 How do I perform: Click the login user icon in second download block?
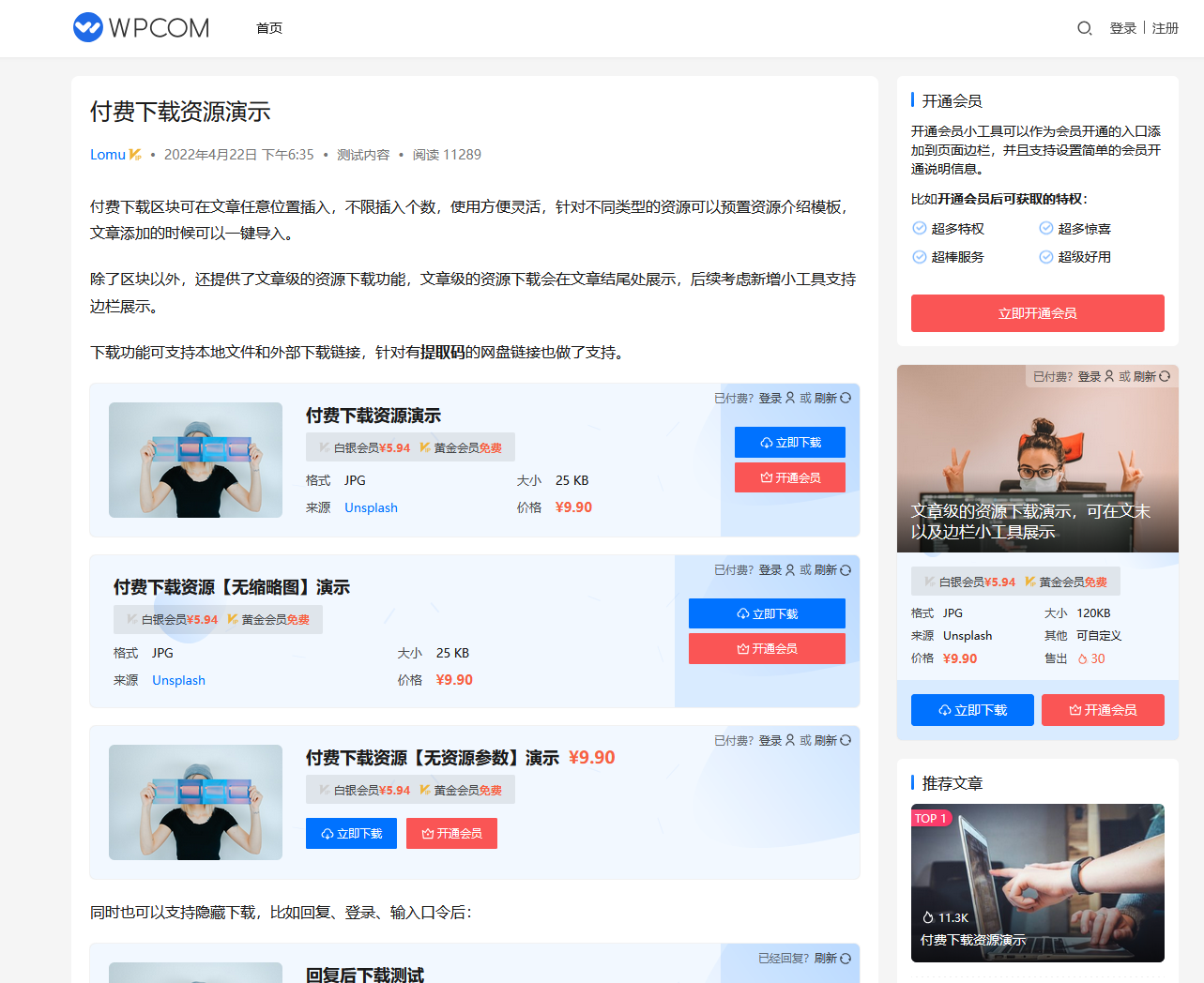(790, 569)
